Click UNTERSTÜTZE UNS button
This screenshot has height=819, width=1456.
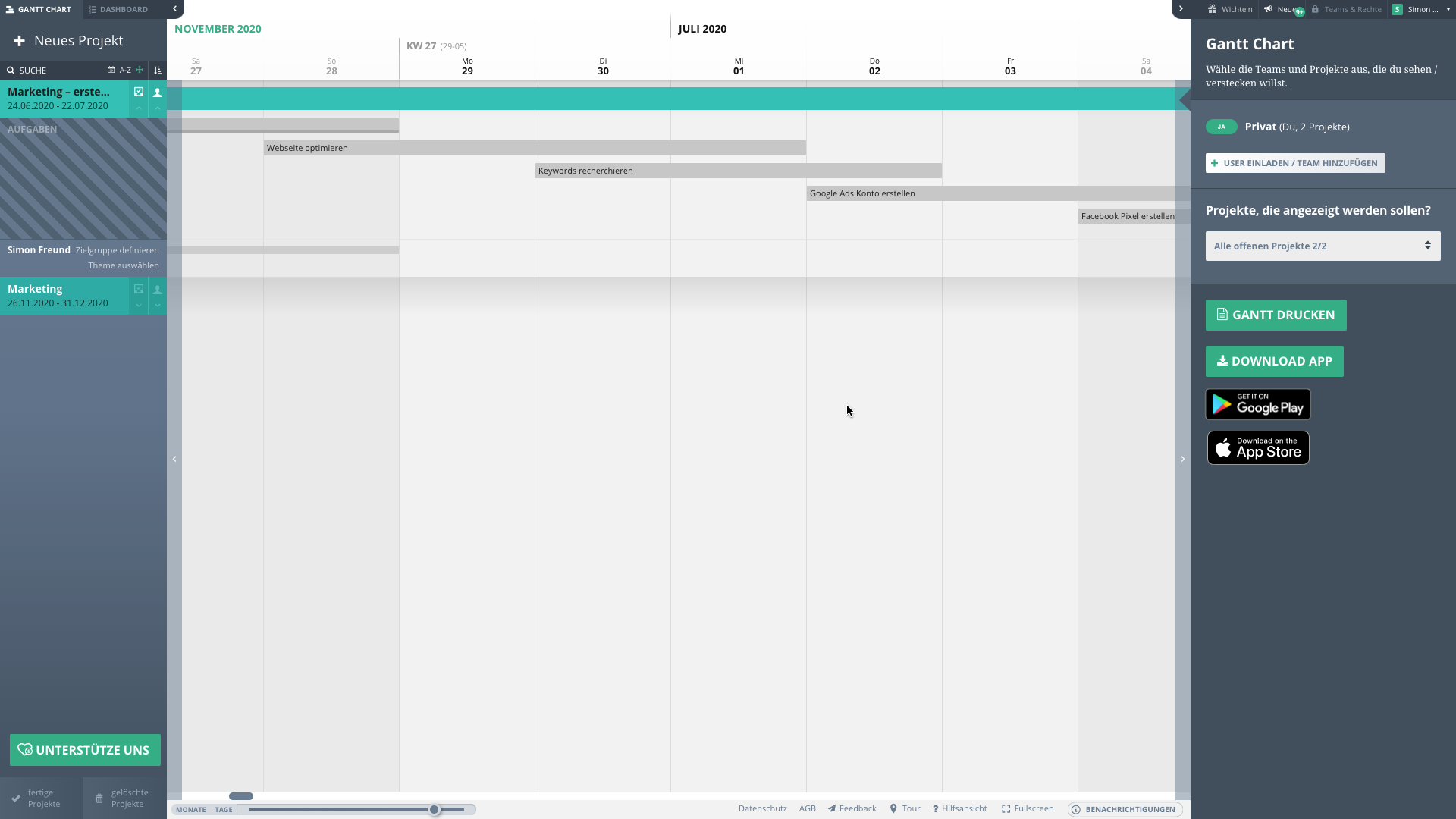click(85, 749)
